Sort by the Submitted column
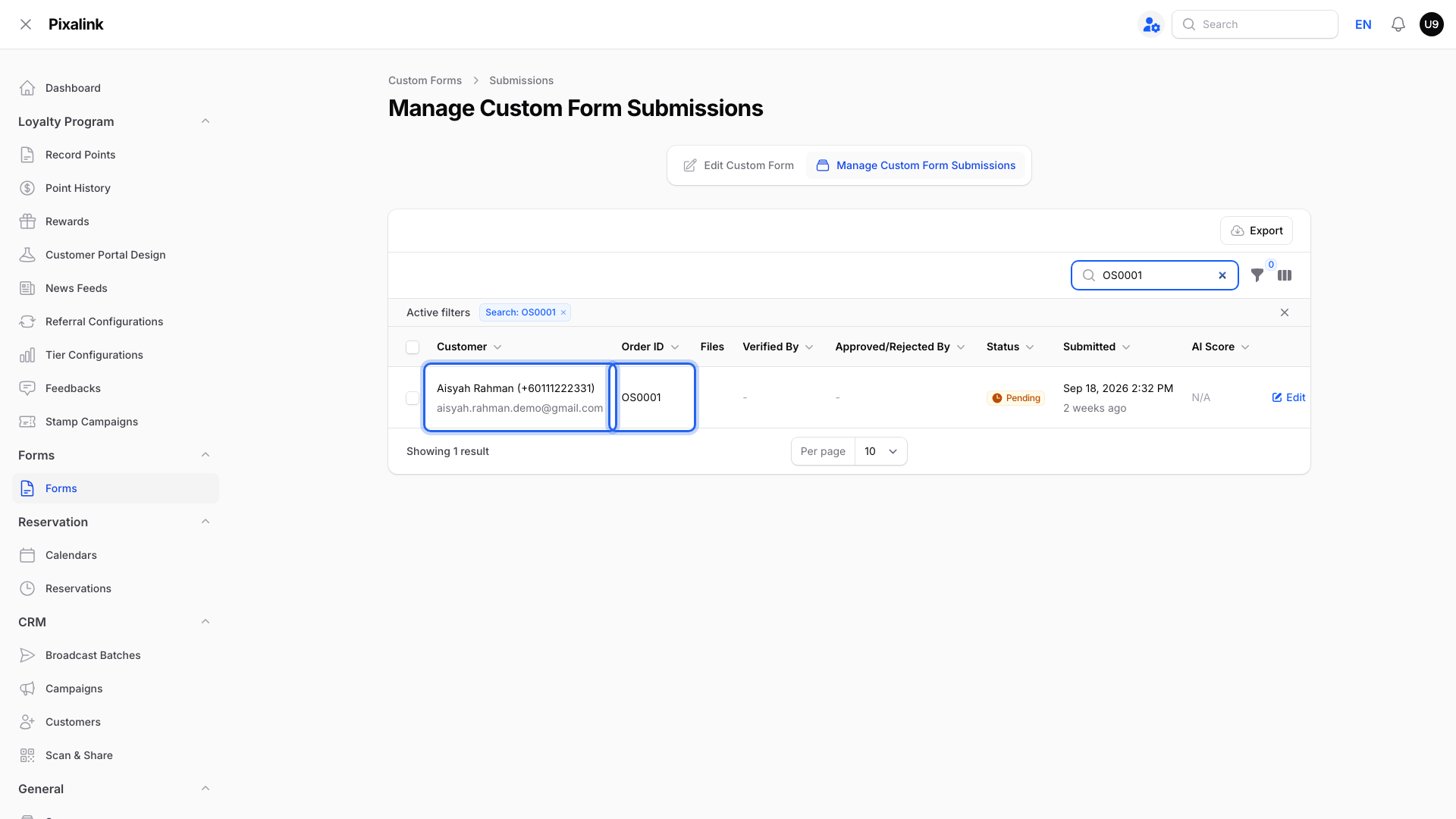 click(x=1097, y=347)
